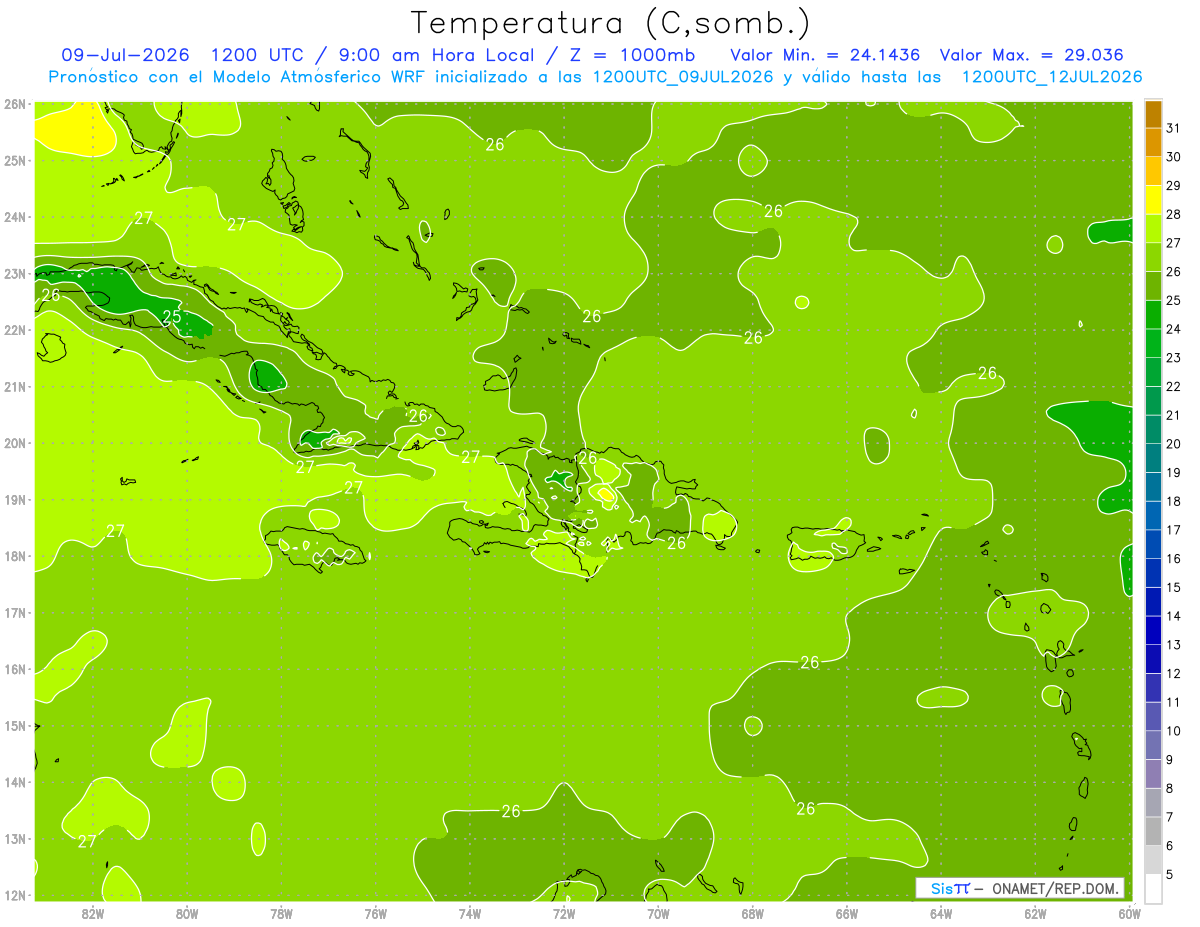Click the '20' label on color scale
Screen dimensions: 1200x927
1174,444
